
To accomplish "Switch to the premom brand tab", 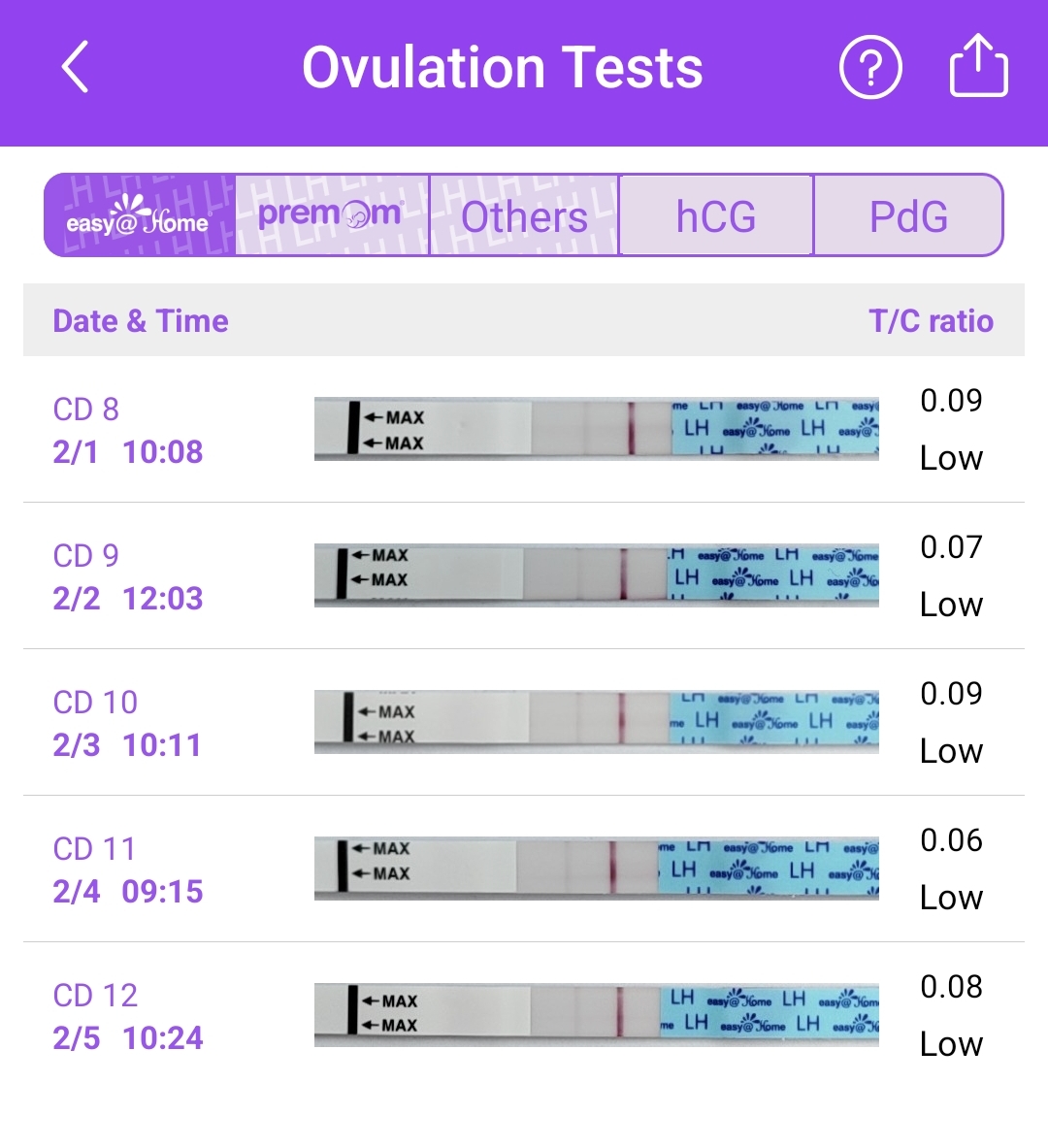I will click(331, 215).
